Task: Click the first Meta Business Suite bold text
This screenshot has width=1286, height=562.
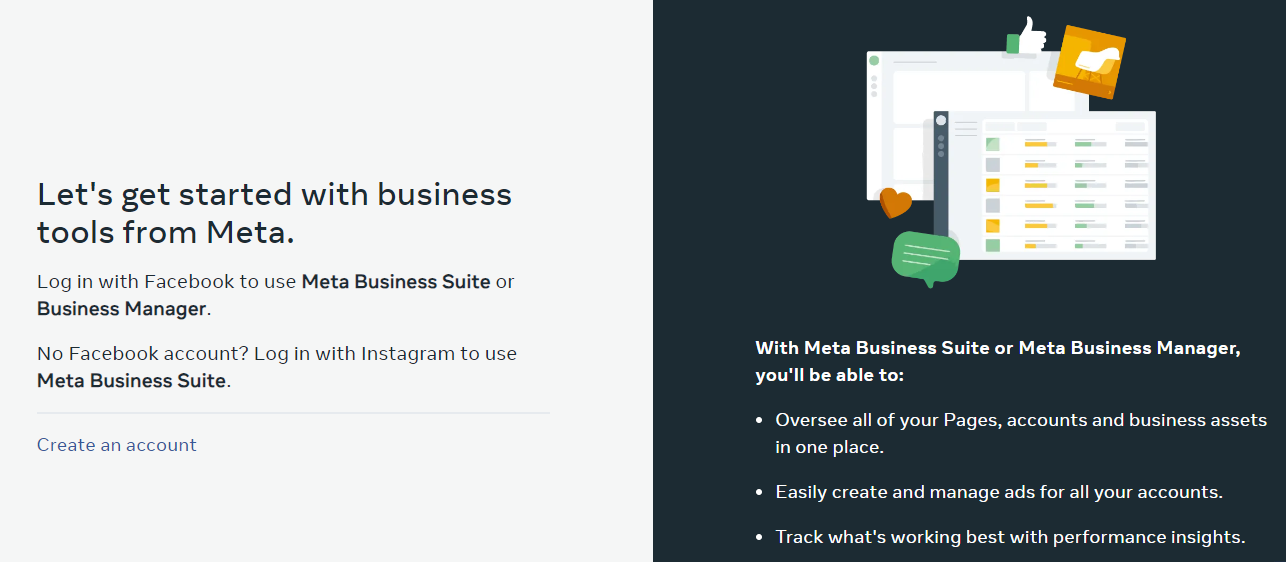Action: pos(396,281)
